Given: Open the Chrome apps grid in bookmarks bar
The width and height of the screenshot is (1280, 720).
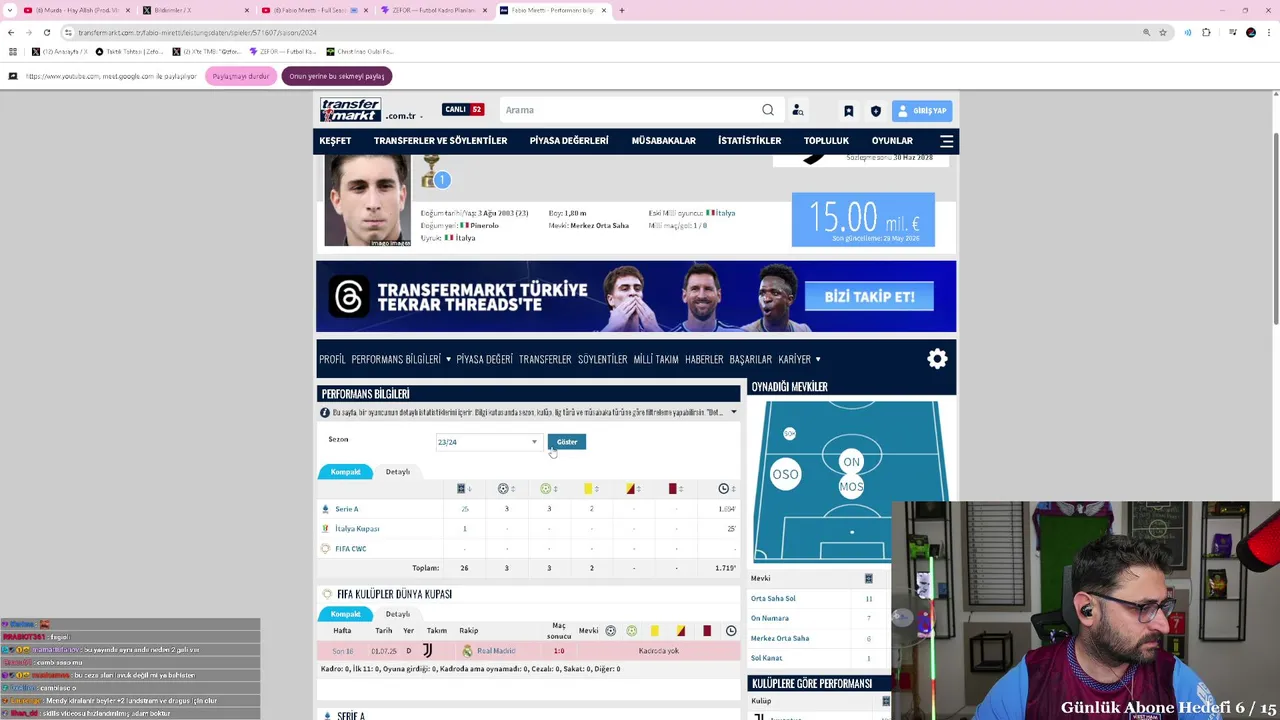Looking at the screenshot, I should point(13,51).
